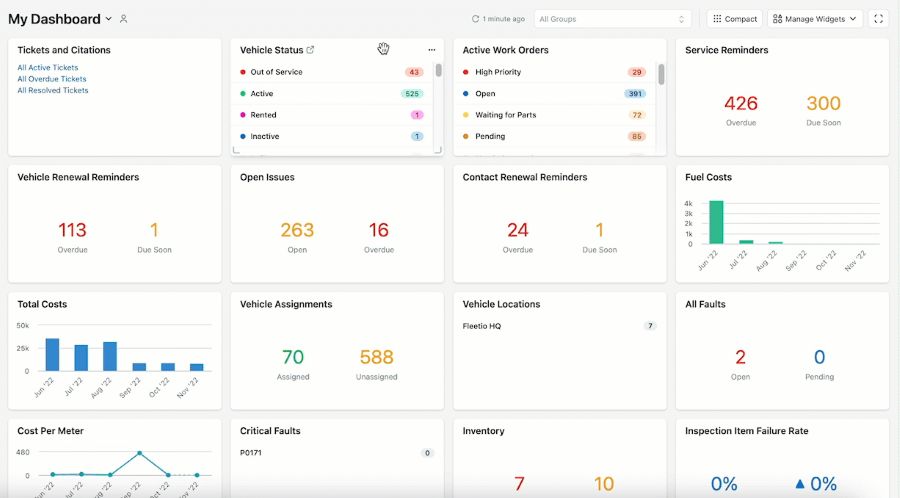Click the 263 Open issues count

(x=297, y=230)
